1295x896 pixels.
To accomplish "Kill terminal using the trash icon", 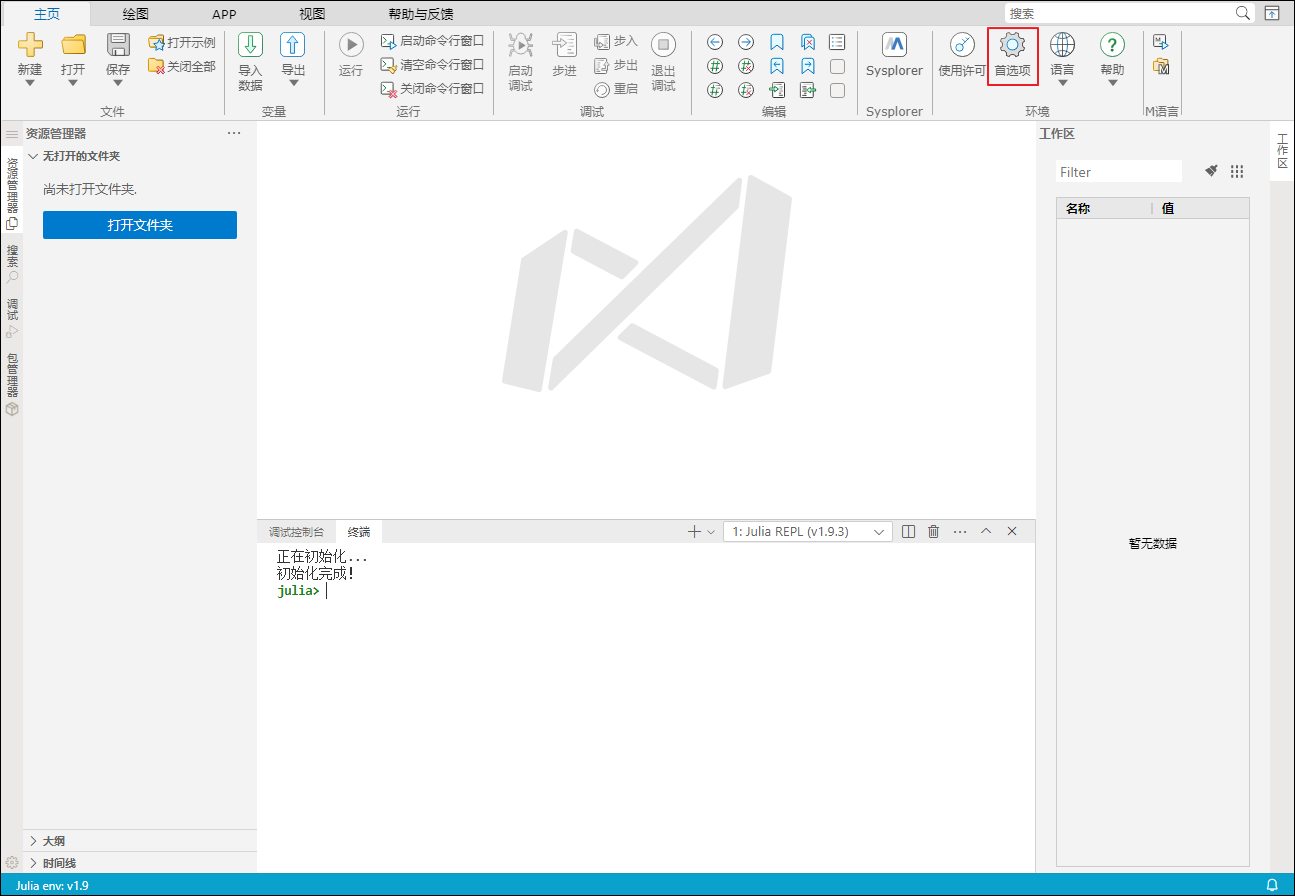I will (x=933, y=532).
